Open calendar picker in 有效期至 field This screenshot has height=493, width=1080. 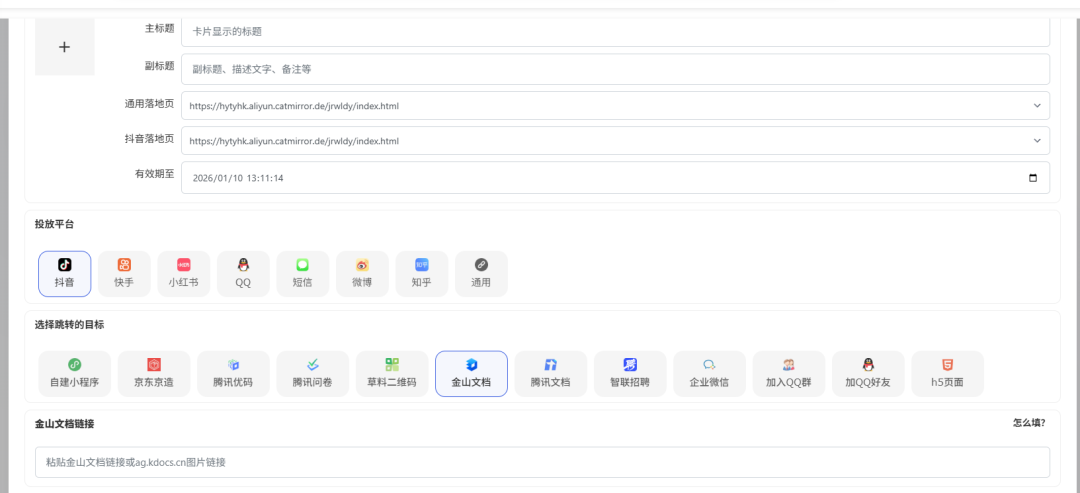[x=1032, y=178]
